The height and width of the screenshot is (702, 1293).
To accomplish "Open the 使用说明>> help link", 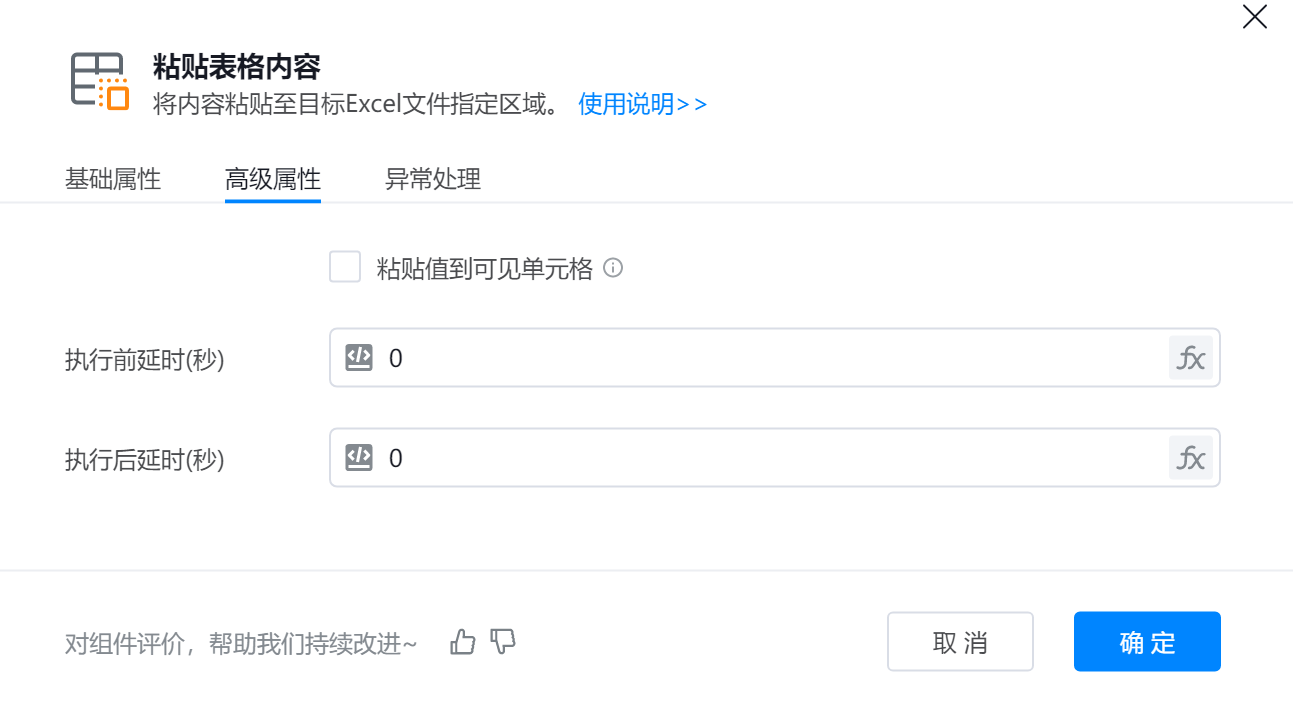I will coord(643,104).
